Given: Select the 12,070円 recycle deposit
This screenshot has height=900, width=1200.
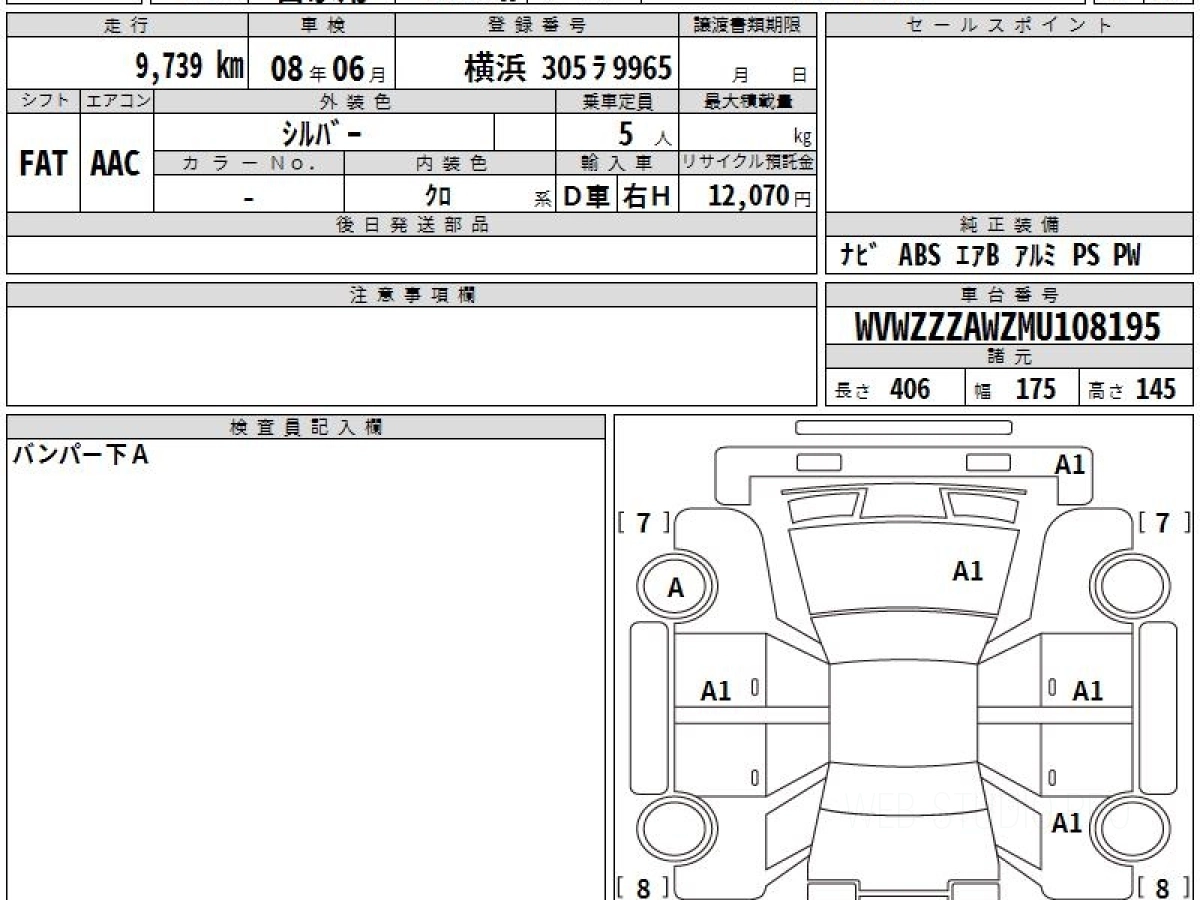Looking at the screenshot, I should tap(759, 196).
